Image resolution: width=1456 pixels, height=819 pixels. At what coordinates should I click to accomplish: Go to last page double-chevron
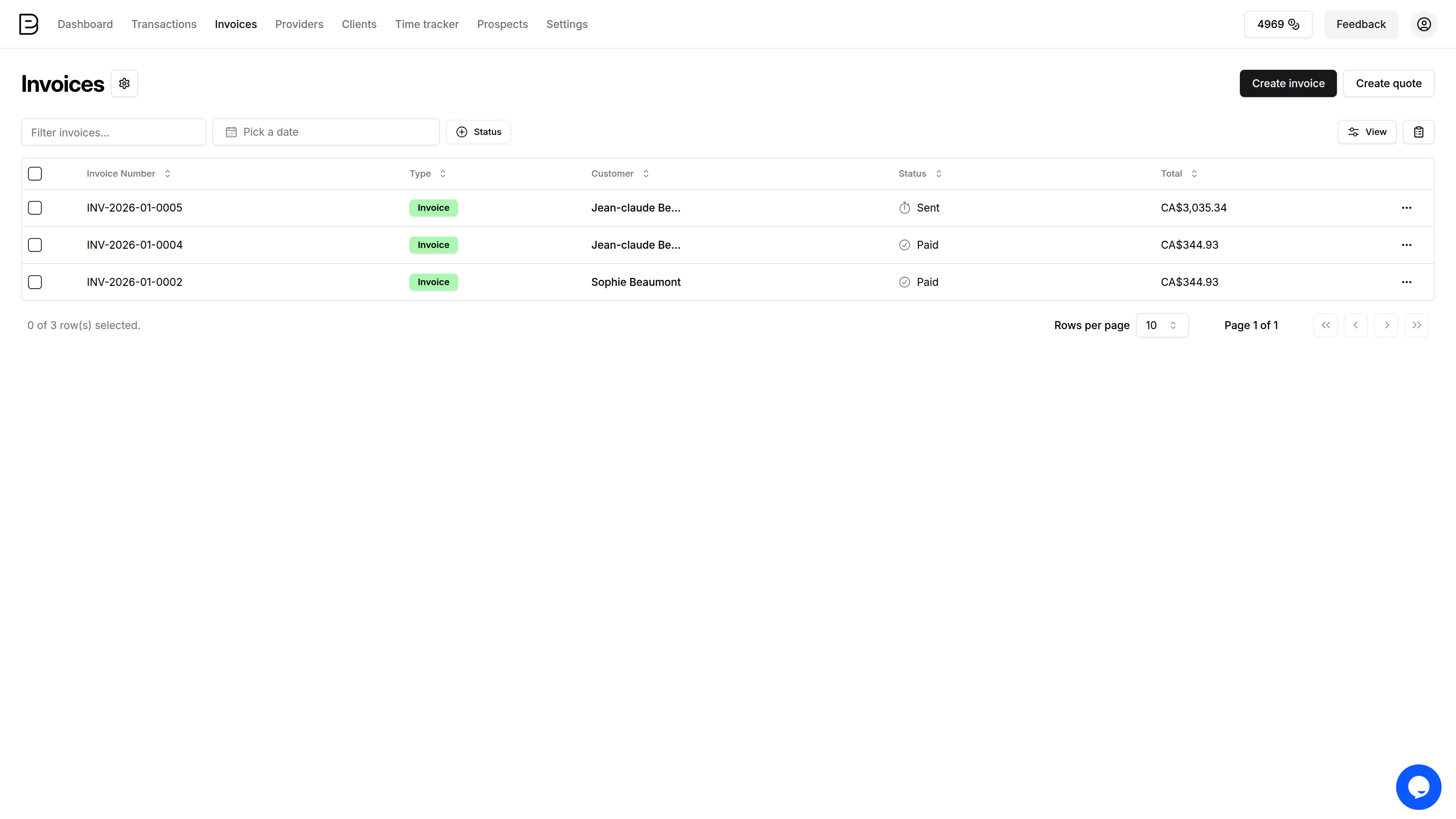pos(1416,325)
